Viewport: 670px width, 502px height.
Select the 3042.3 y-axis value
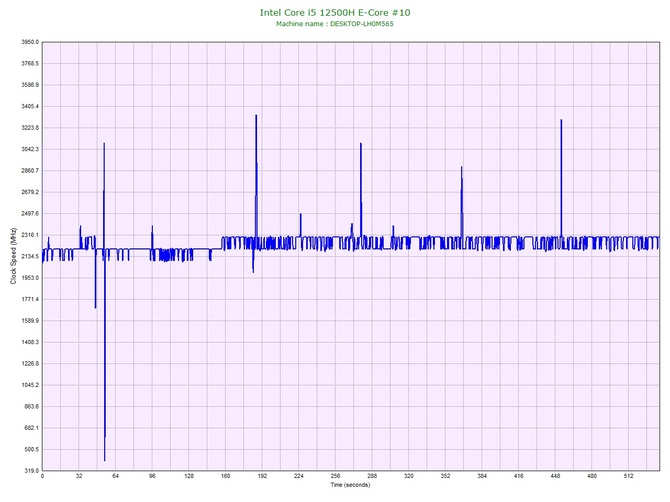30,149
